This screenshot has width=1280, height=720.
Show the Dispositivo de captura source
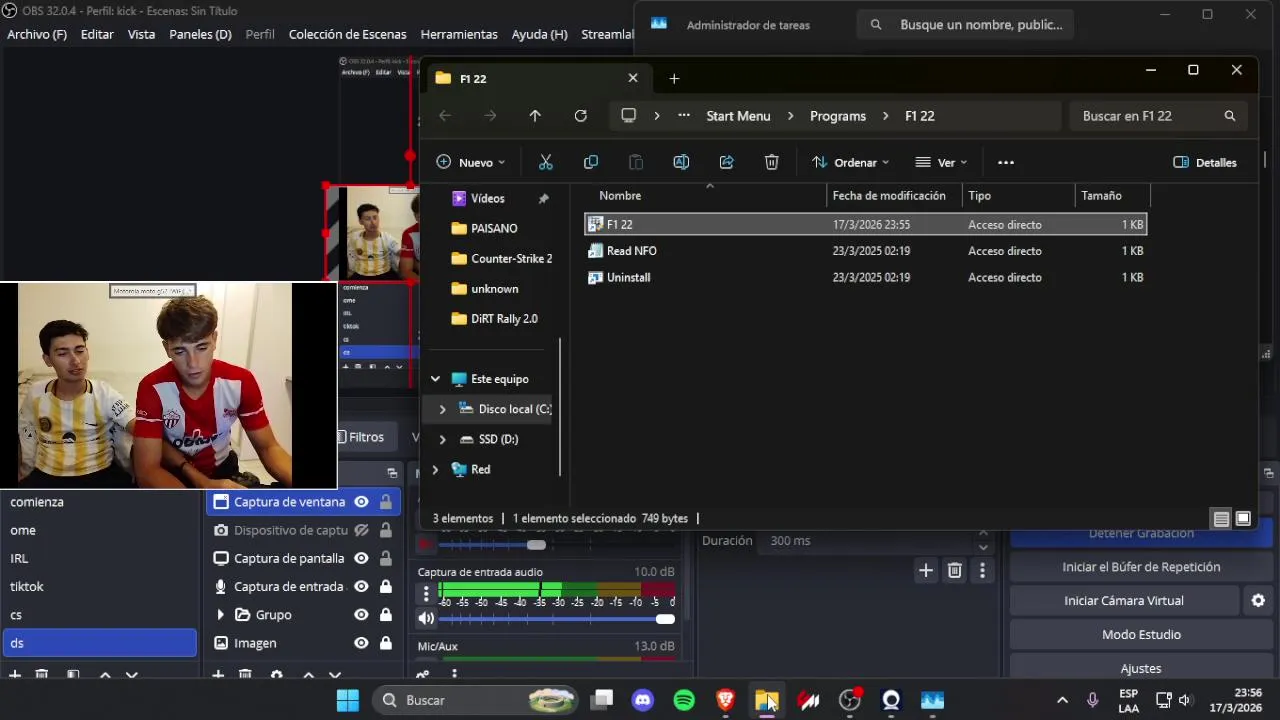[x=361, y=530]
